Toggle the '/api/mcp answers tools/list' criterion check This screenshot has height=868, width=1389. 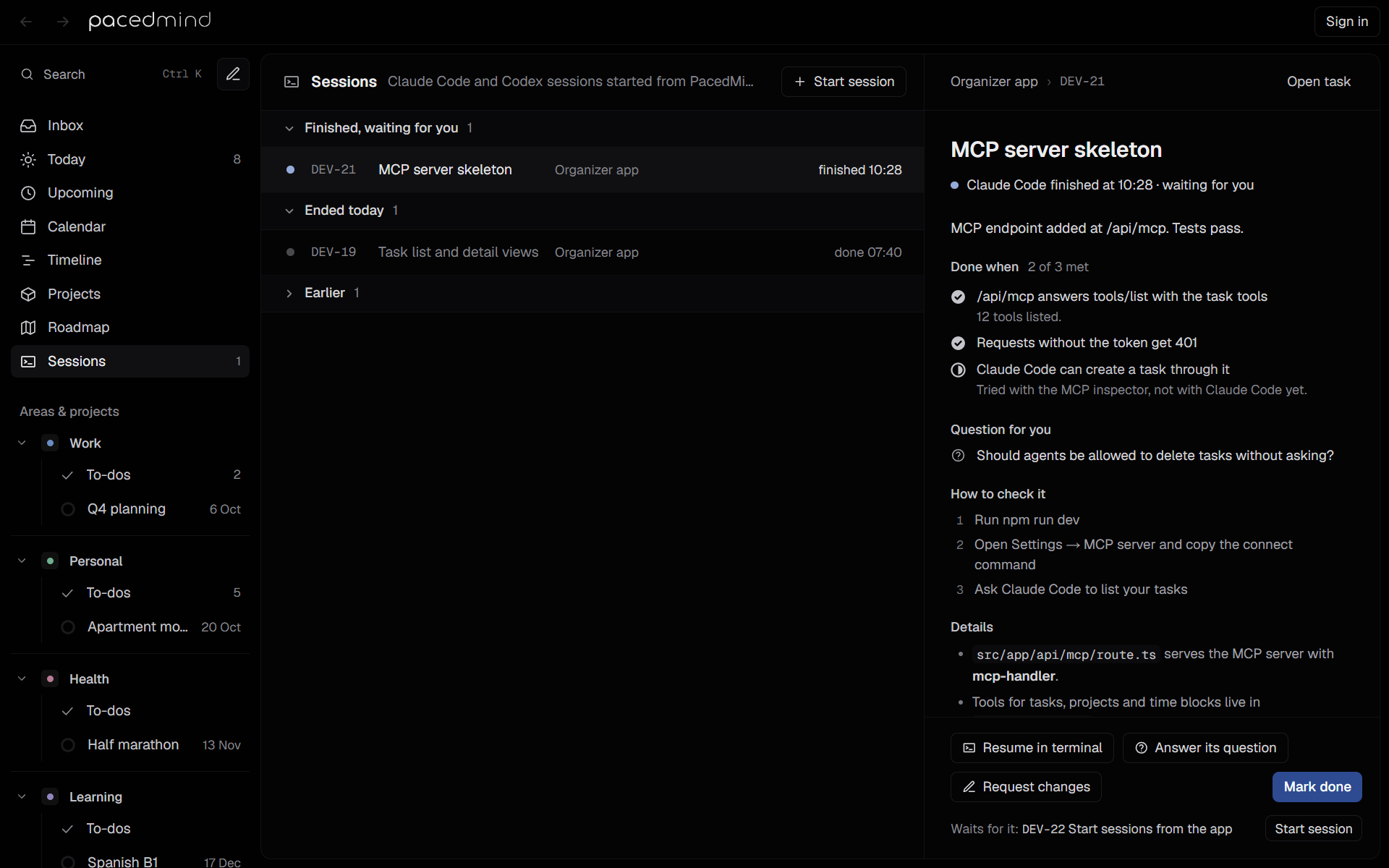958,297
